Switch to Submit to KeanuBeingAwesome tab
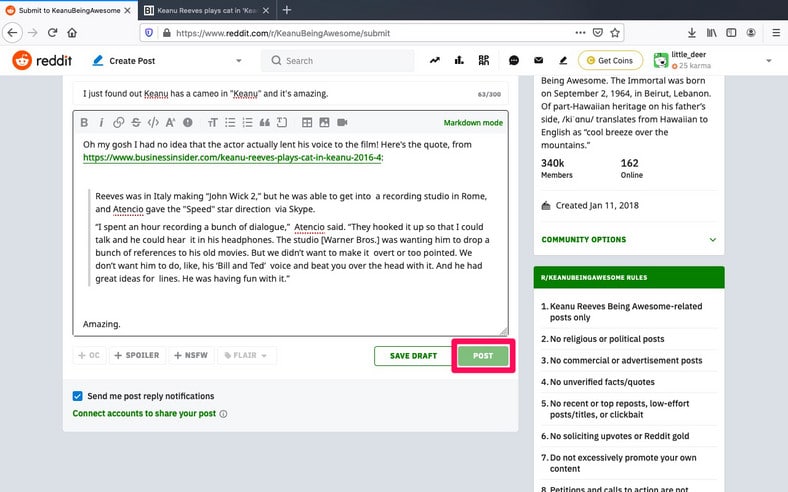788x492 pixels. coord(69,10)
